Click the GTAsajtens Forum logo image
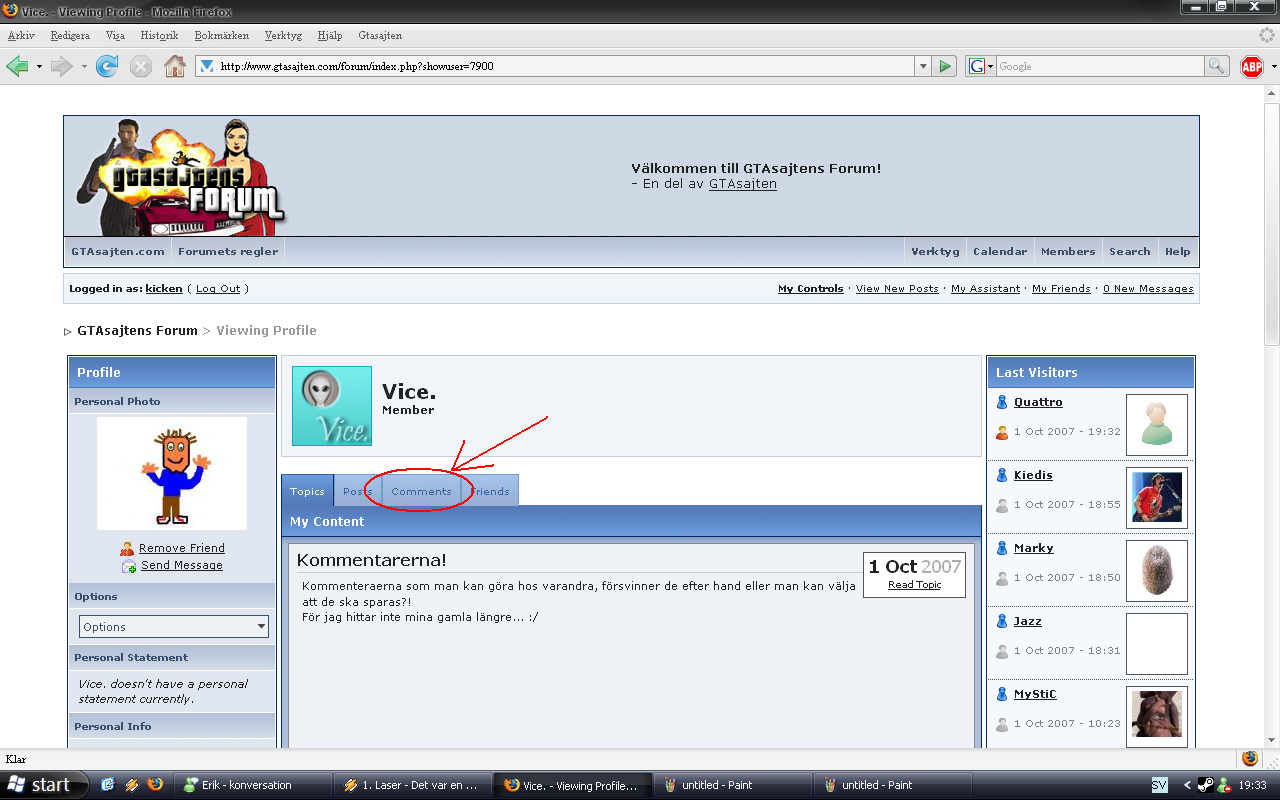The width and height of the screenshot is (1280, 800). click(x=180, y=177)
